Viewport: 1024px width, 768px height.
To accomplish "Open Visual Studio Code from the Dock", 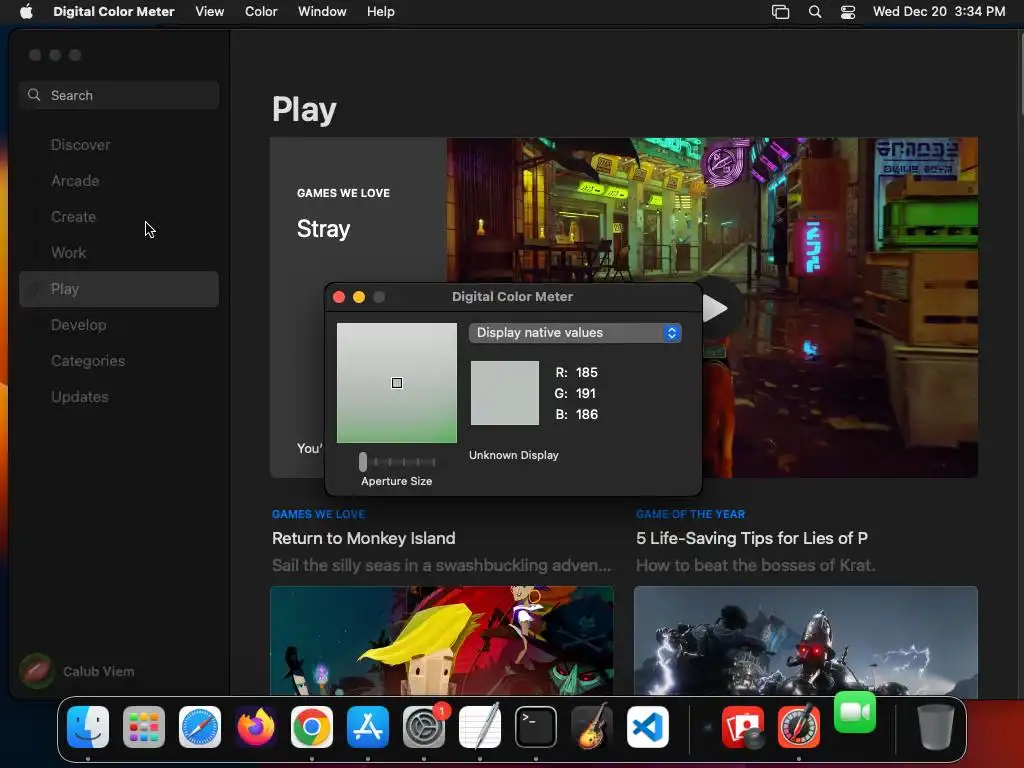I will click(x=648, y=727).
